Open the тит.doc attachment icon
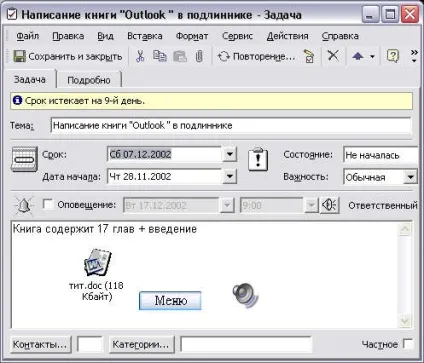424x363 pixels. click(x=97, y=262)
